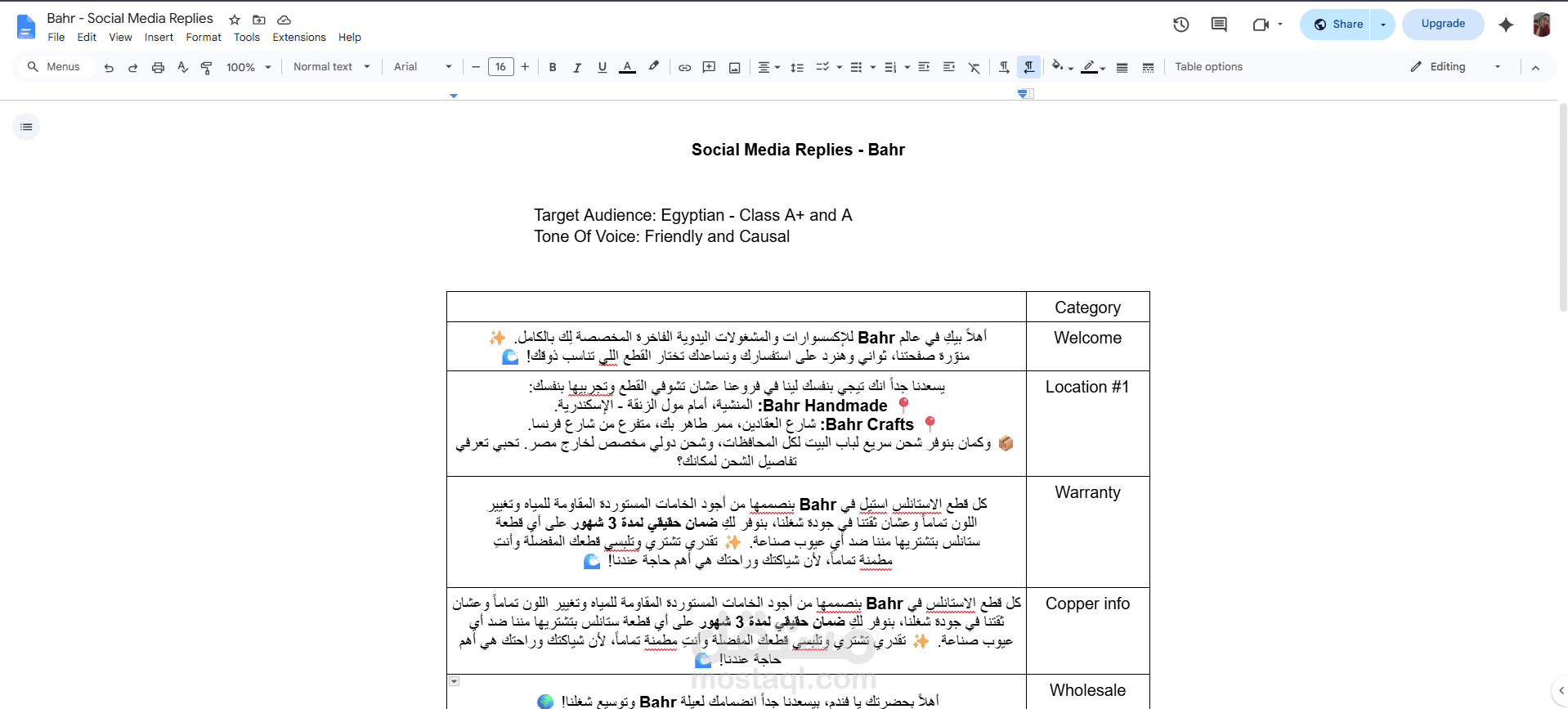Redo the last action
The image size is (1568, 709).
(132, 67)
